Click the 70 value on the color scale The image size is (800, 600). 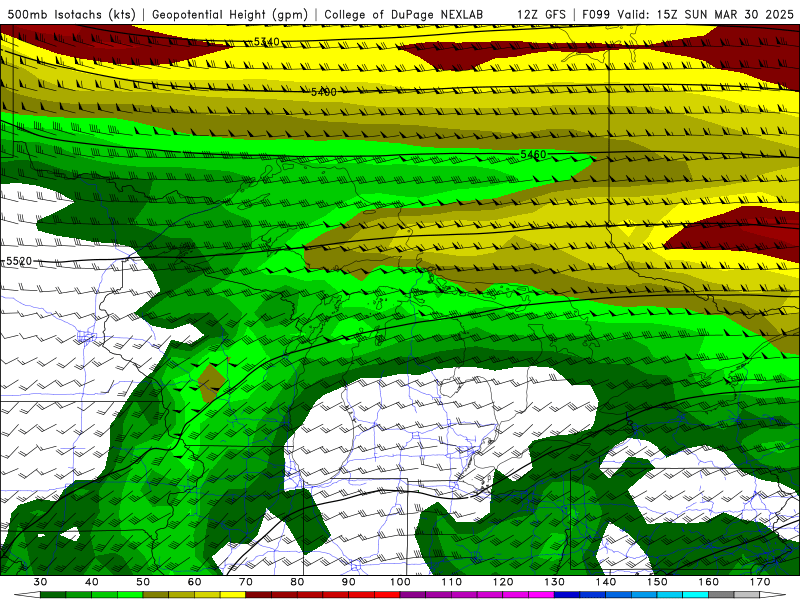[x=246, y=582]
